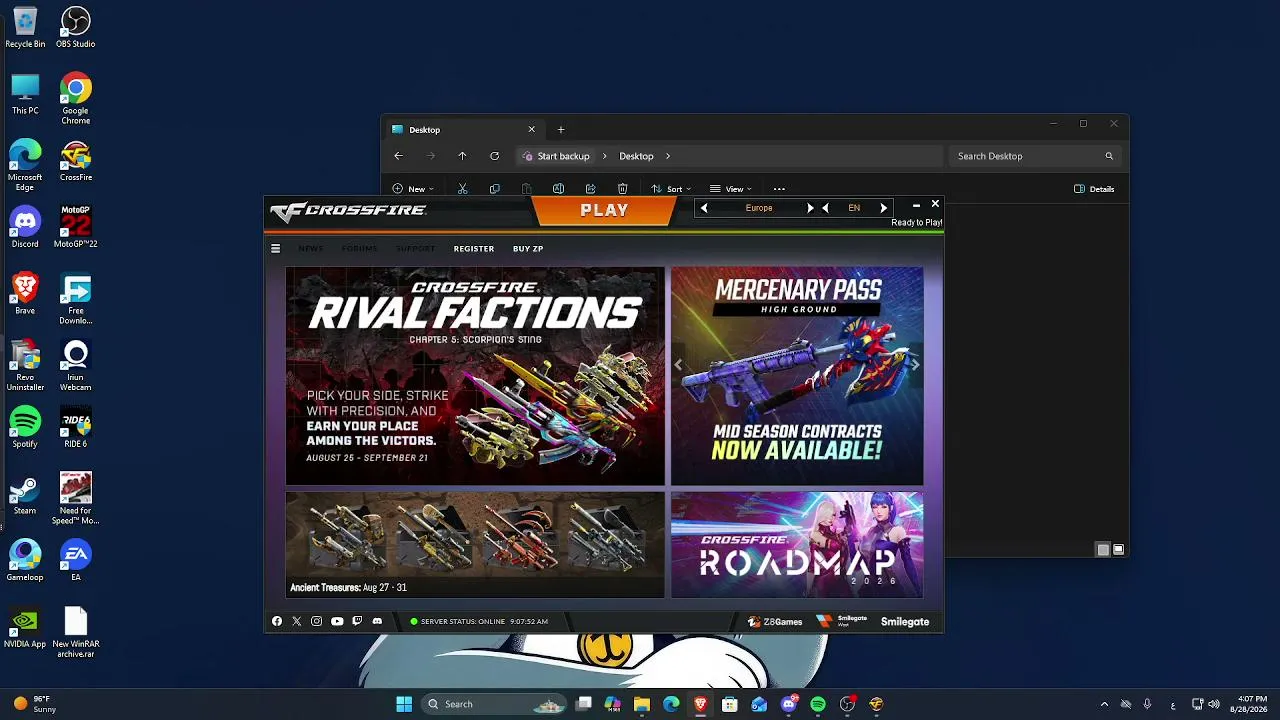Start backup in File Explorer address bar

556,156
